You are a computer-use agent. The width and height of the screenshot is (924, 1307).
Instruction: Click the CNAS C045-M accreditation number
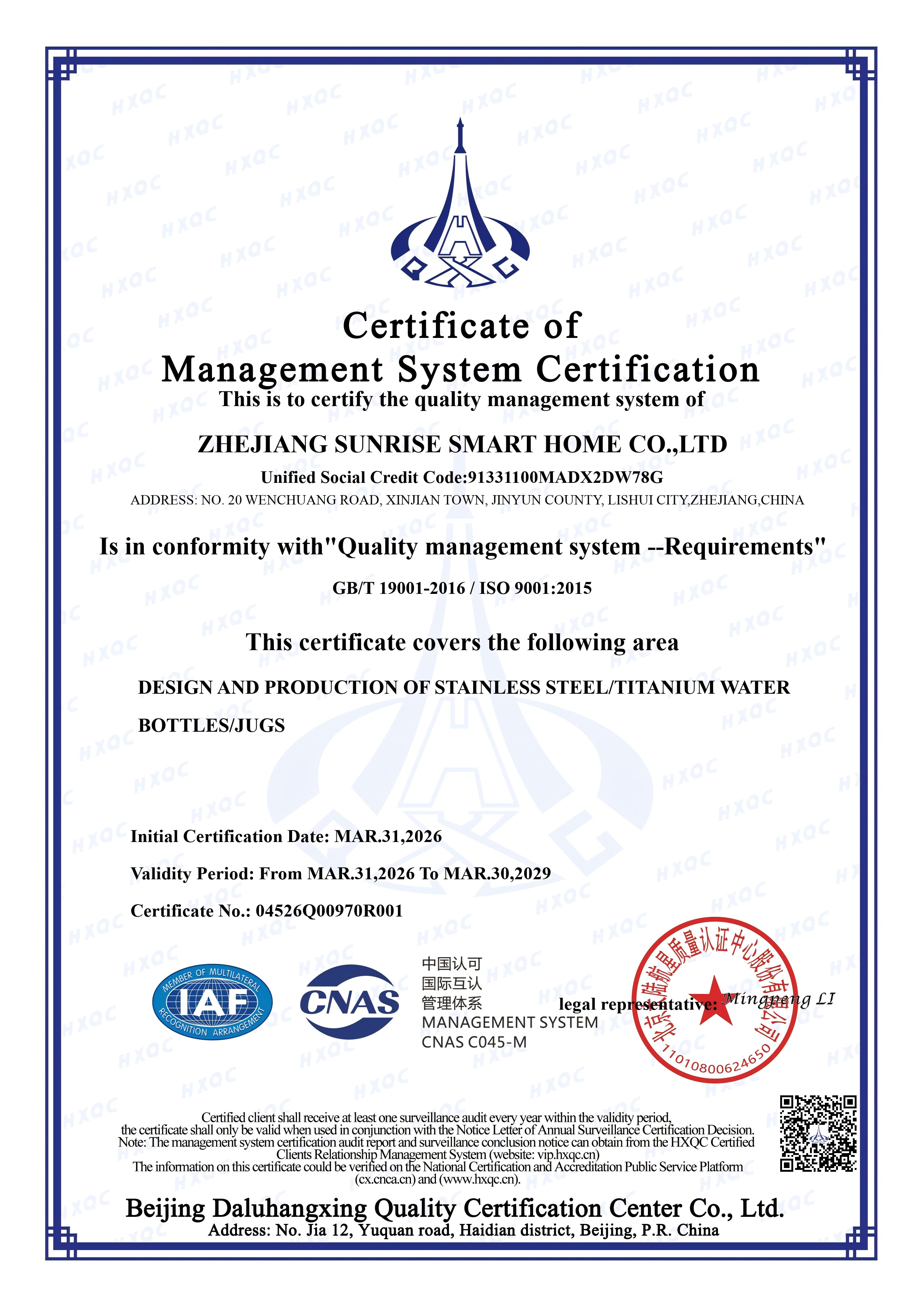[x=474, y=1042]
